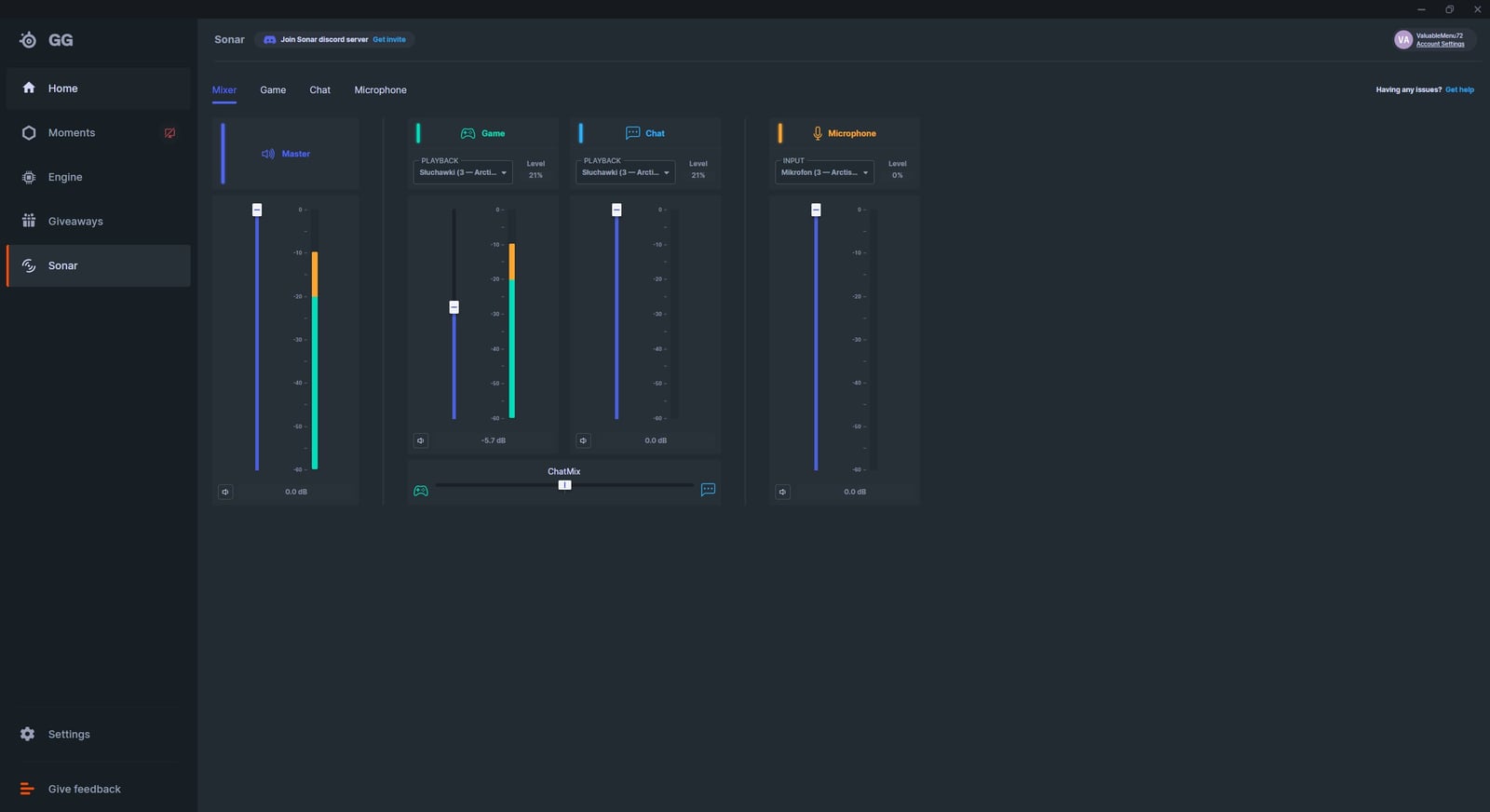Click ChatMix chat bubble icon
The image size is (1490, 812).
[708, 490]
